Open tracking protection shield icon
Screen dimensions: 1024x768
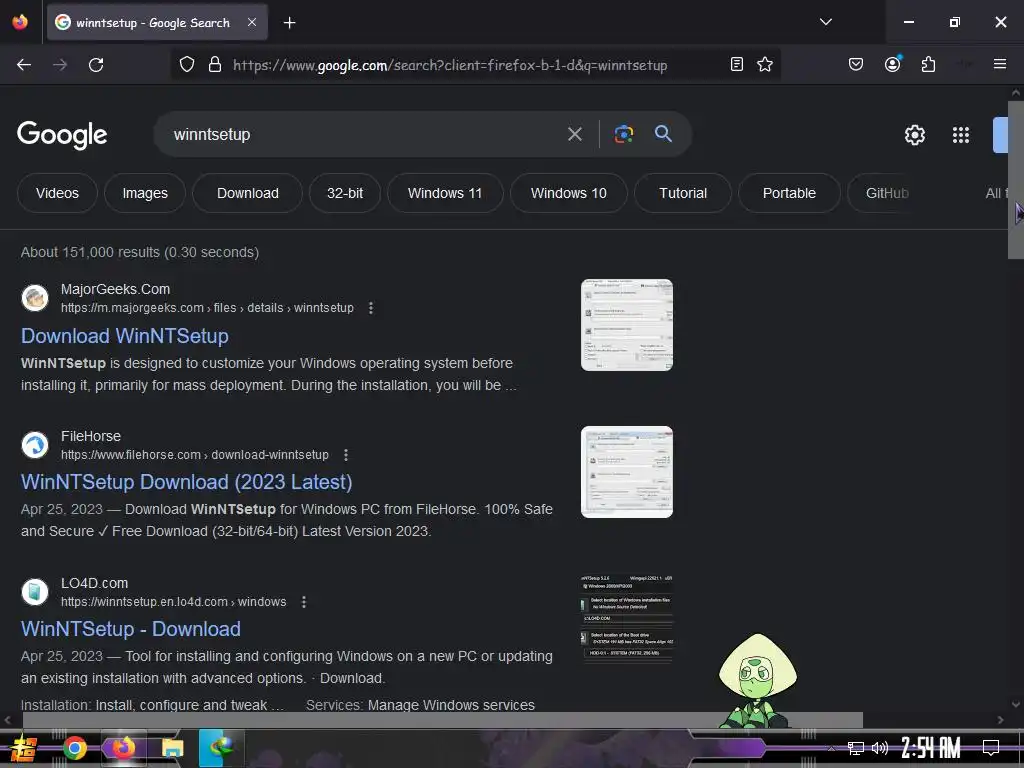click(187, 65)
